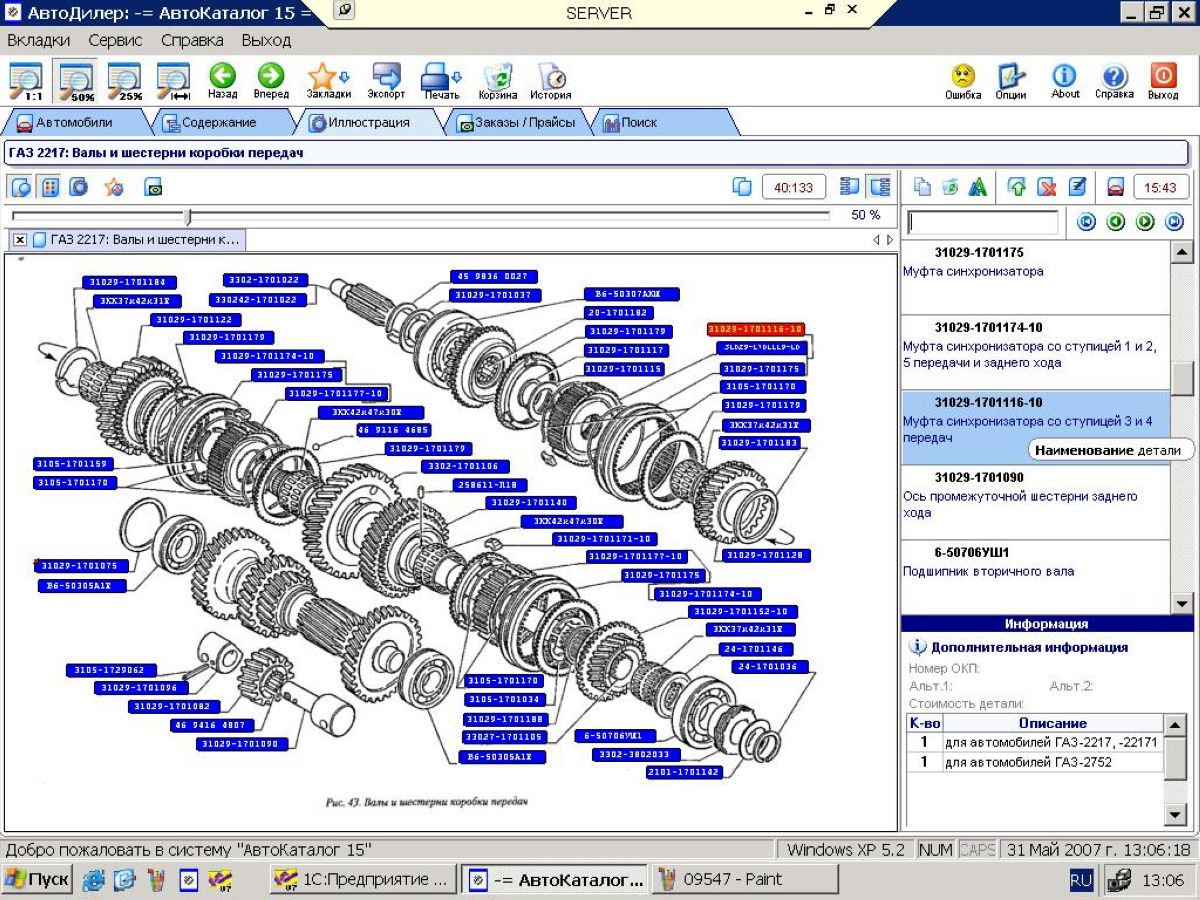Click highlighted label 31029-1701116-10 on diagram
Viewport: 1200px width, 900px height.
pos(755,329)
